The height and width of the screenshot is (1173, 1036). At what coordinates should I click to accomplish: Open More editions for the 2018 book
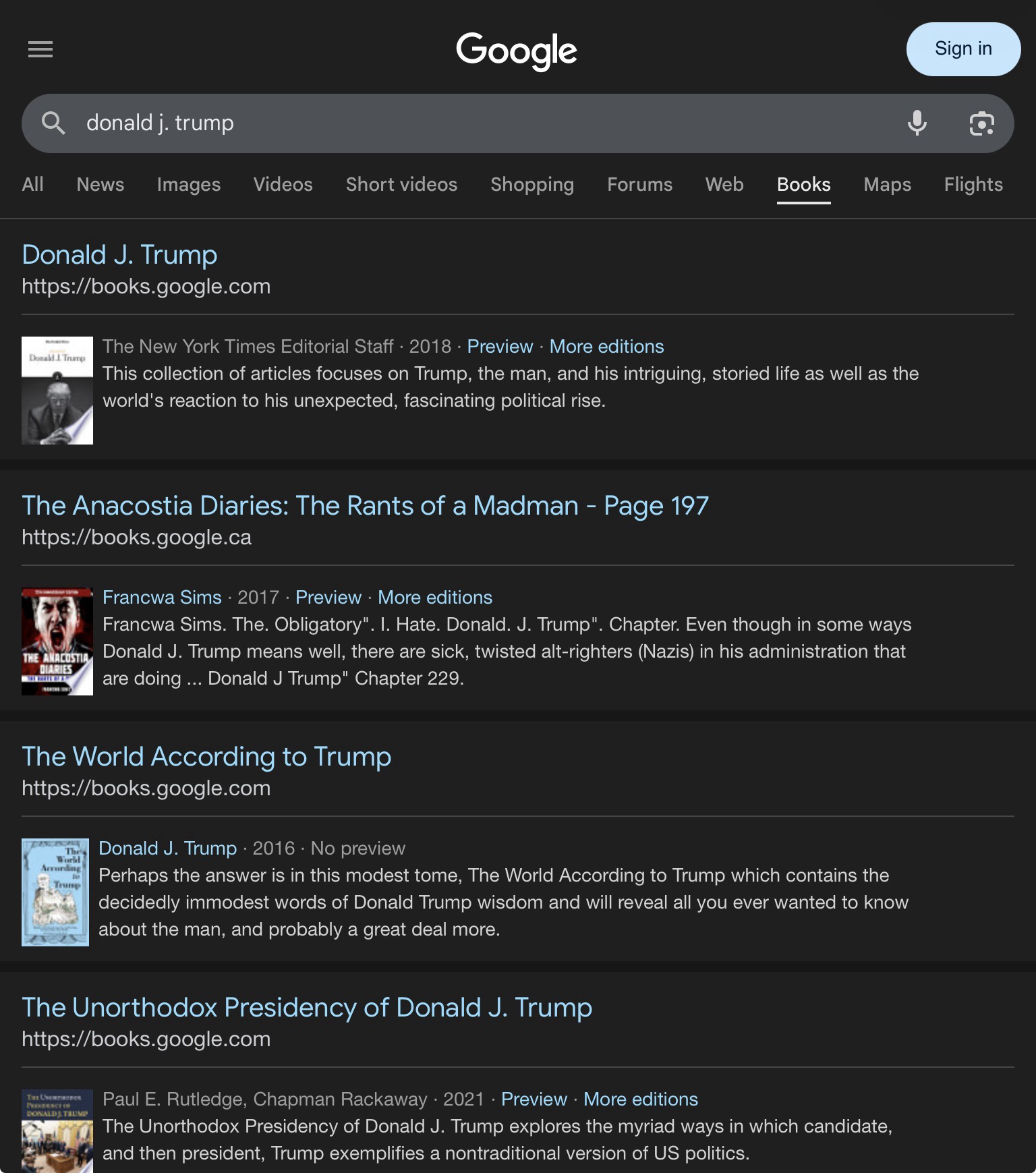tap(606, 346)
